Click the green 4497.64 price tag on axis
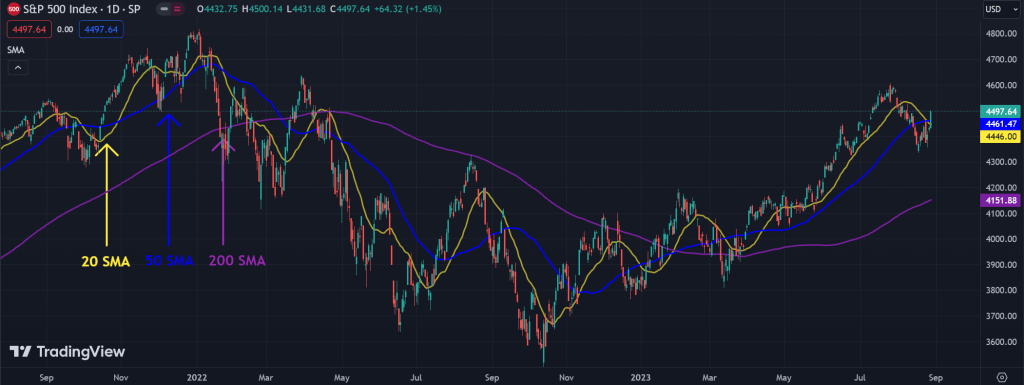The height and width of the screenshot is (385, 1024). [x=999, y=112]
